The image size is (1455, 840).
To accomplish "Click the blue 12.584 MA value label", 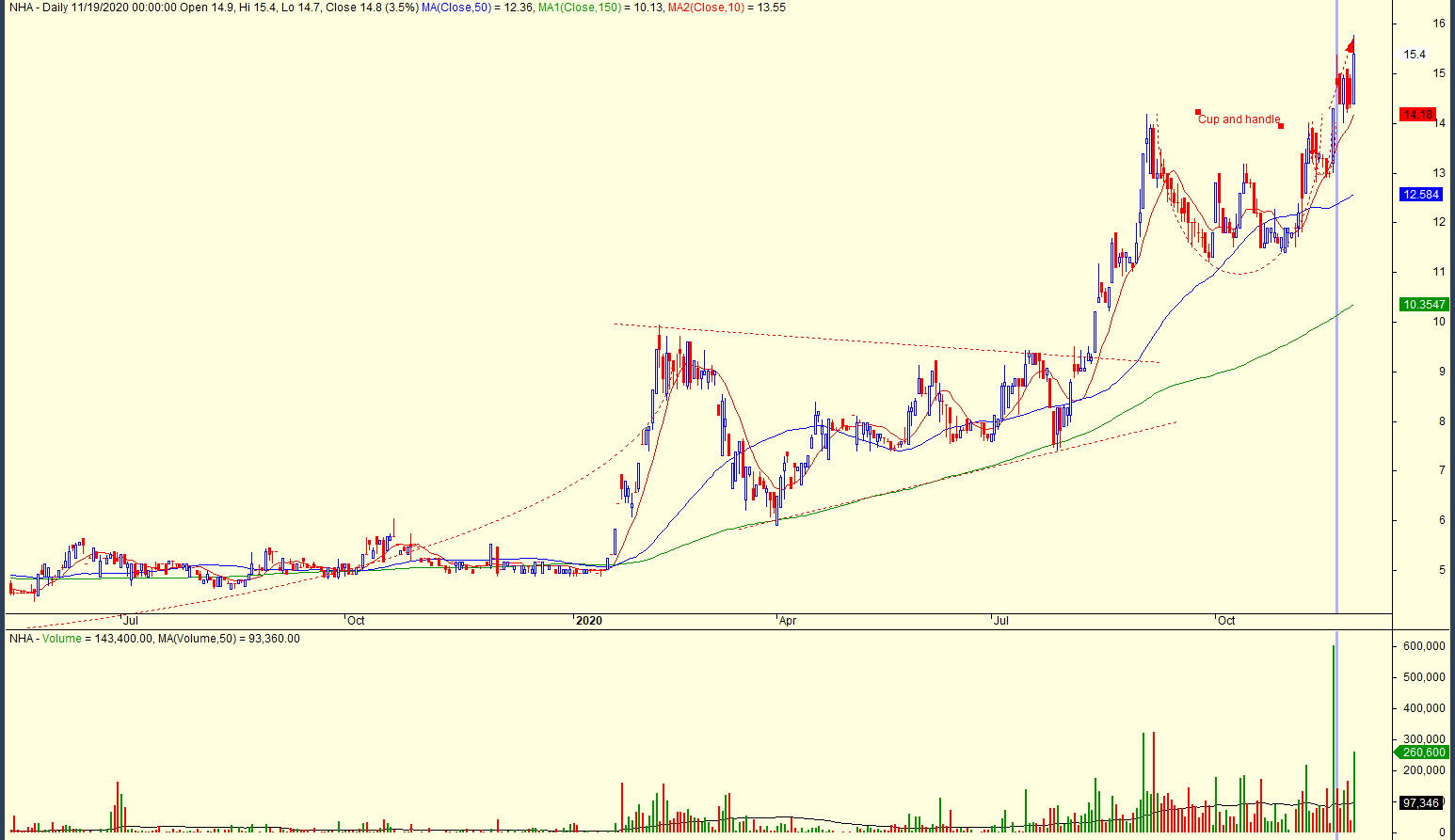I will tap(1420, 195).
